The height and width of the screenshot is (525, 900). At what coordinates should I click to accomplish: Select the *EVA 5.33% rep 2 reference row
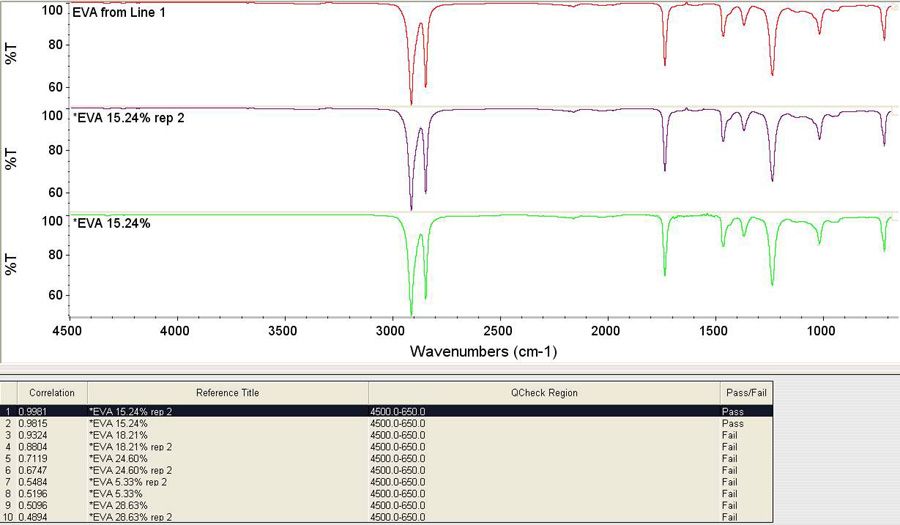(386, 482)
